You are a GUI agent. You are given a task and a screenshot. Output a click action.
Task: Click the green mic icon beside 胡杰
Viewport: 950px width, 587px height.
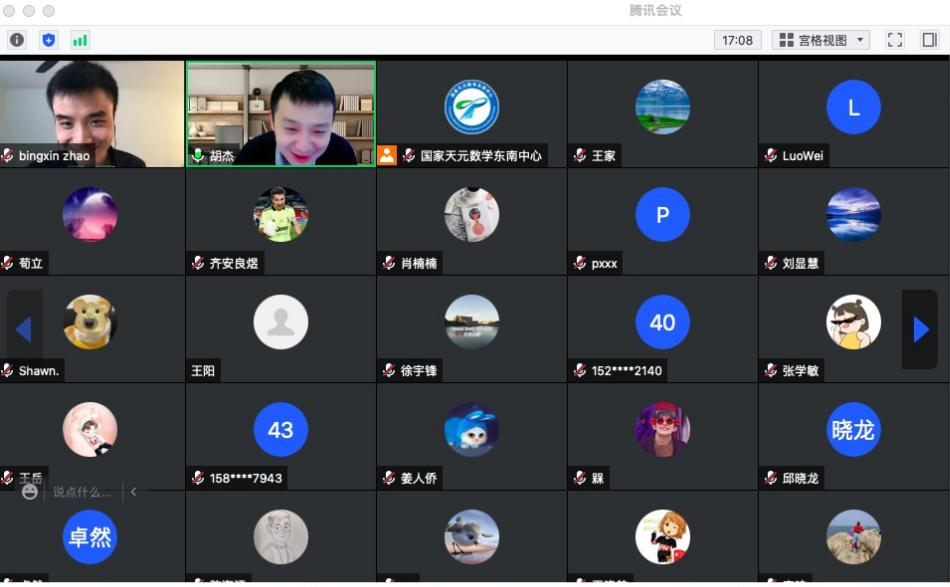198,156
